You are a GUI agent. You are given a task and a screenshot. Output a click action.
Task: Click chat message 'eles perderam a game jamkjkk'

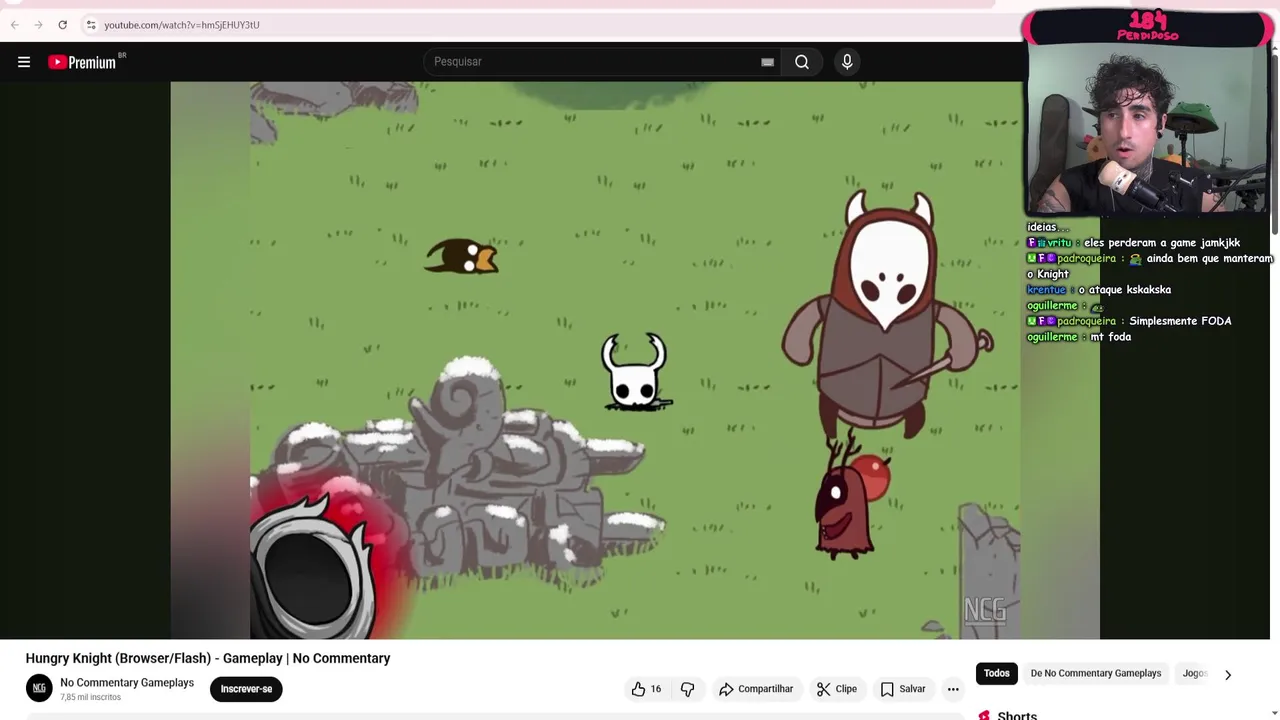[x=1162, y=242]
